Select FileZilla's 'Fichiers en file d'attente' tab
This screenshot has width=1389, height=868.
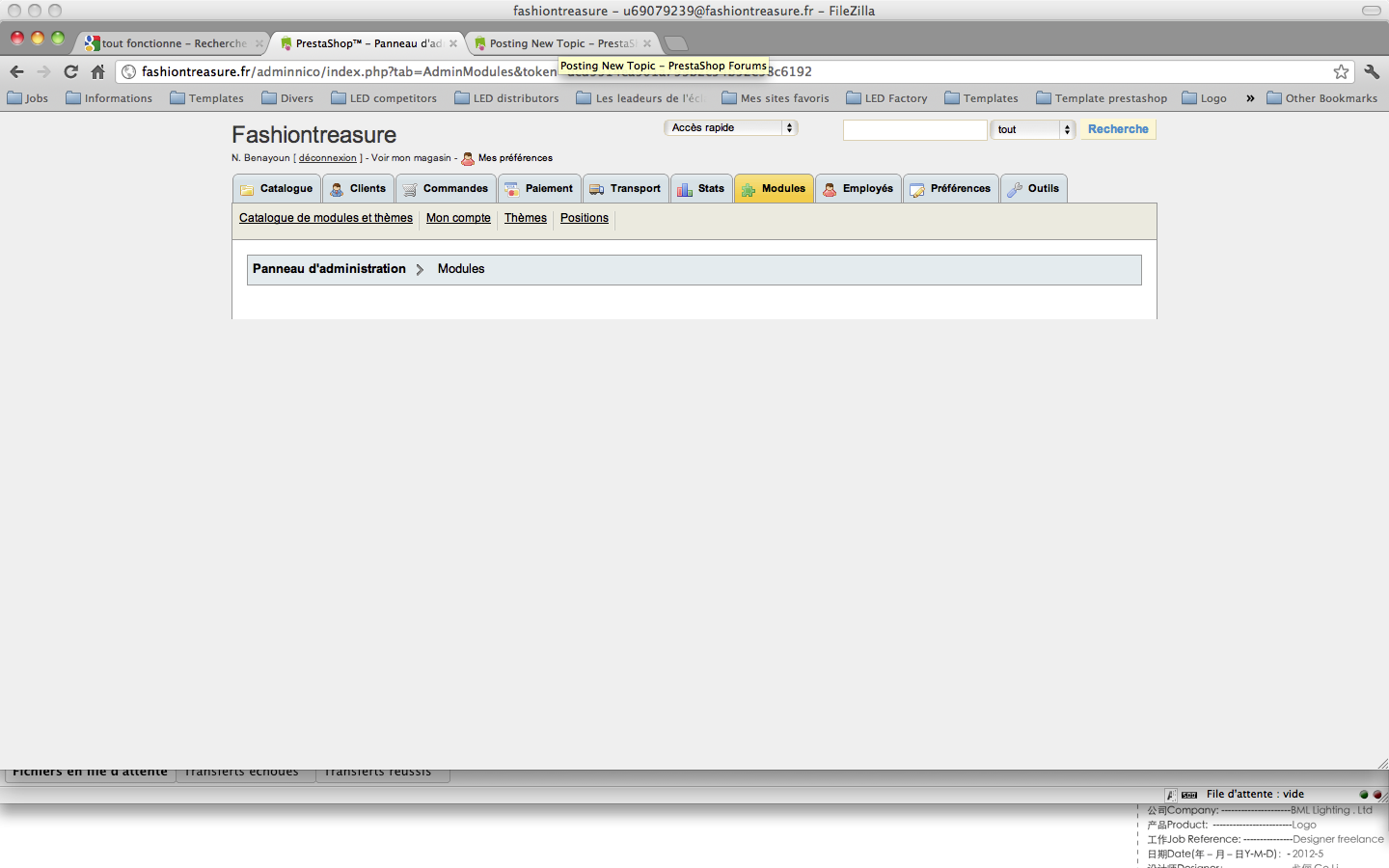tap(90, 773)
